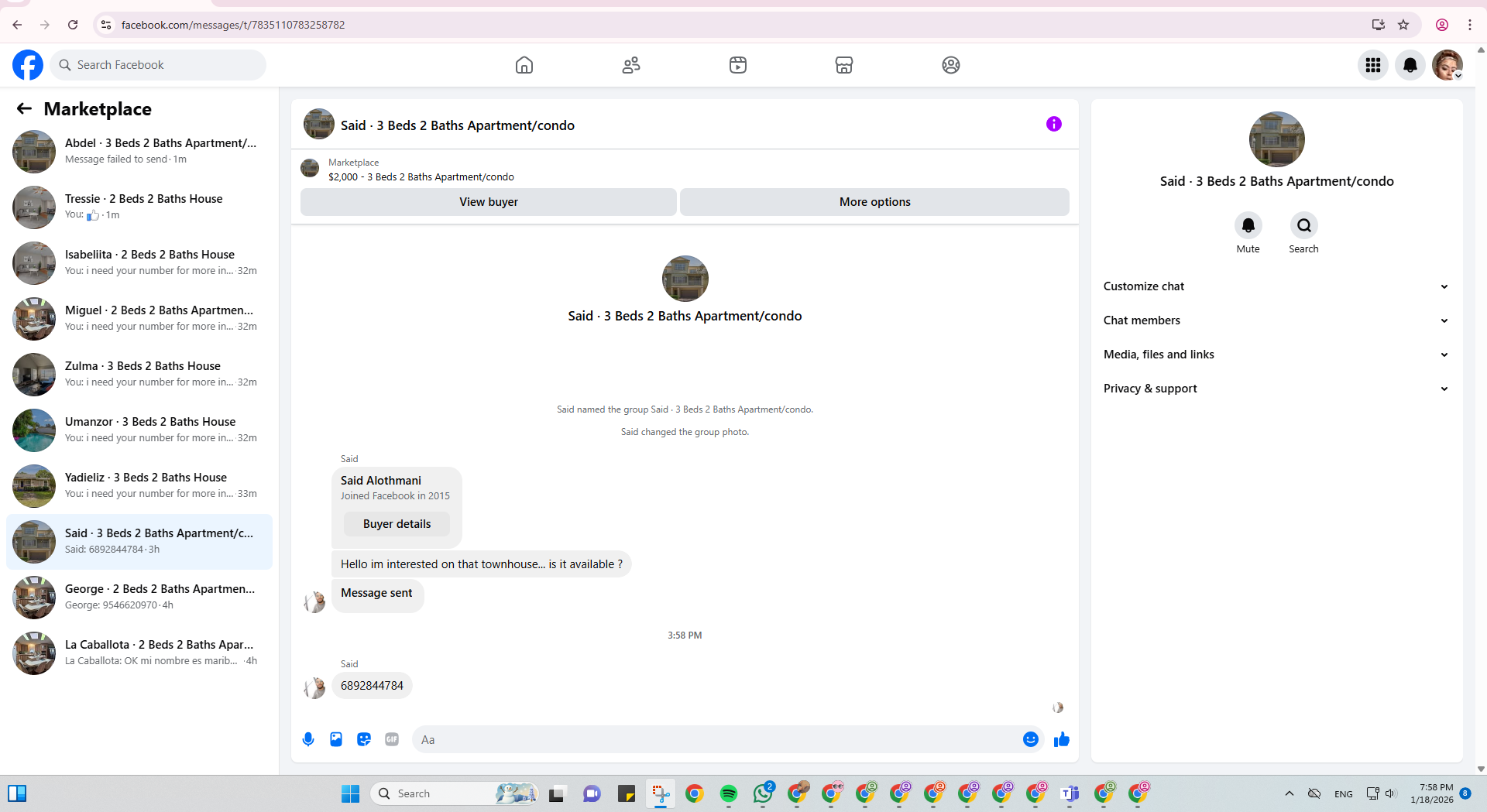Open Miguel 2 Beds 2 Baths Apartment chat
The width and height of the screenshot is (1487, 812).
point(139,318)
